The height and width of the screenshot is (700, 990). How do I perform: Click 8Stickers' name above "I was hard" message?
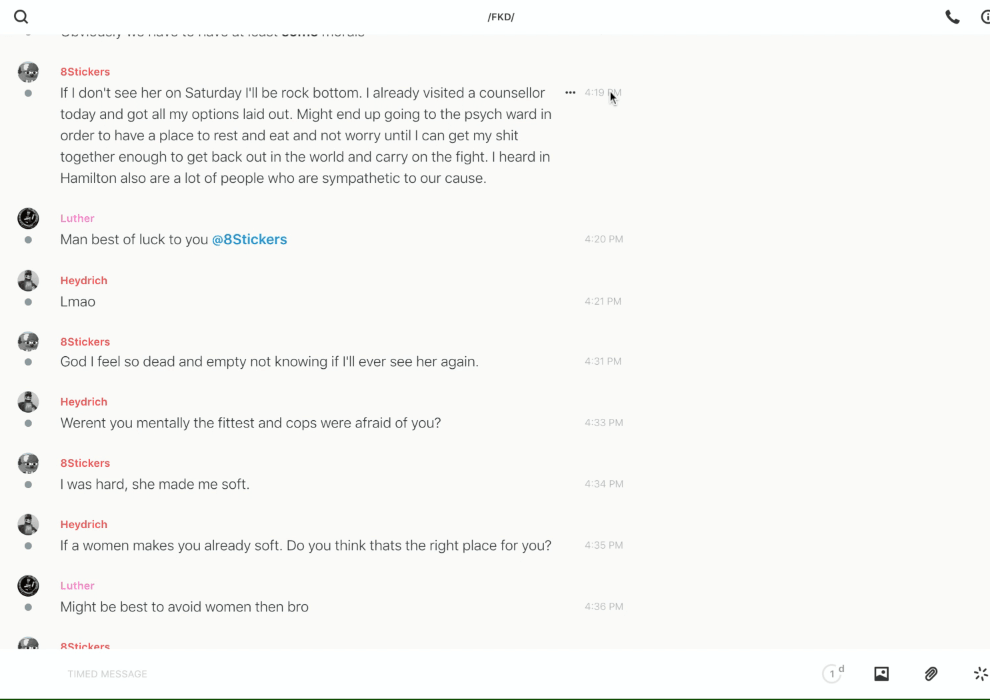point(85,463)
